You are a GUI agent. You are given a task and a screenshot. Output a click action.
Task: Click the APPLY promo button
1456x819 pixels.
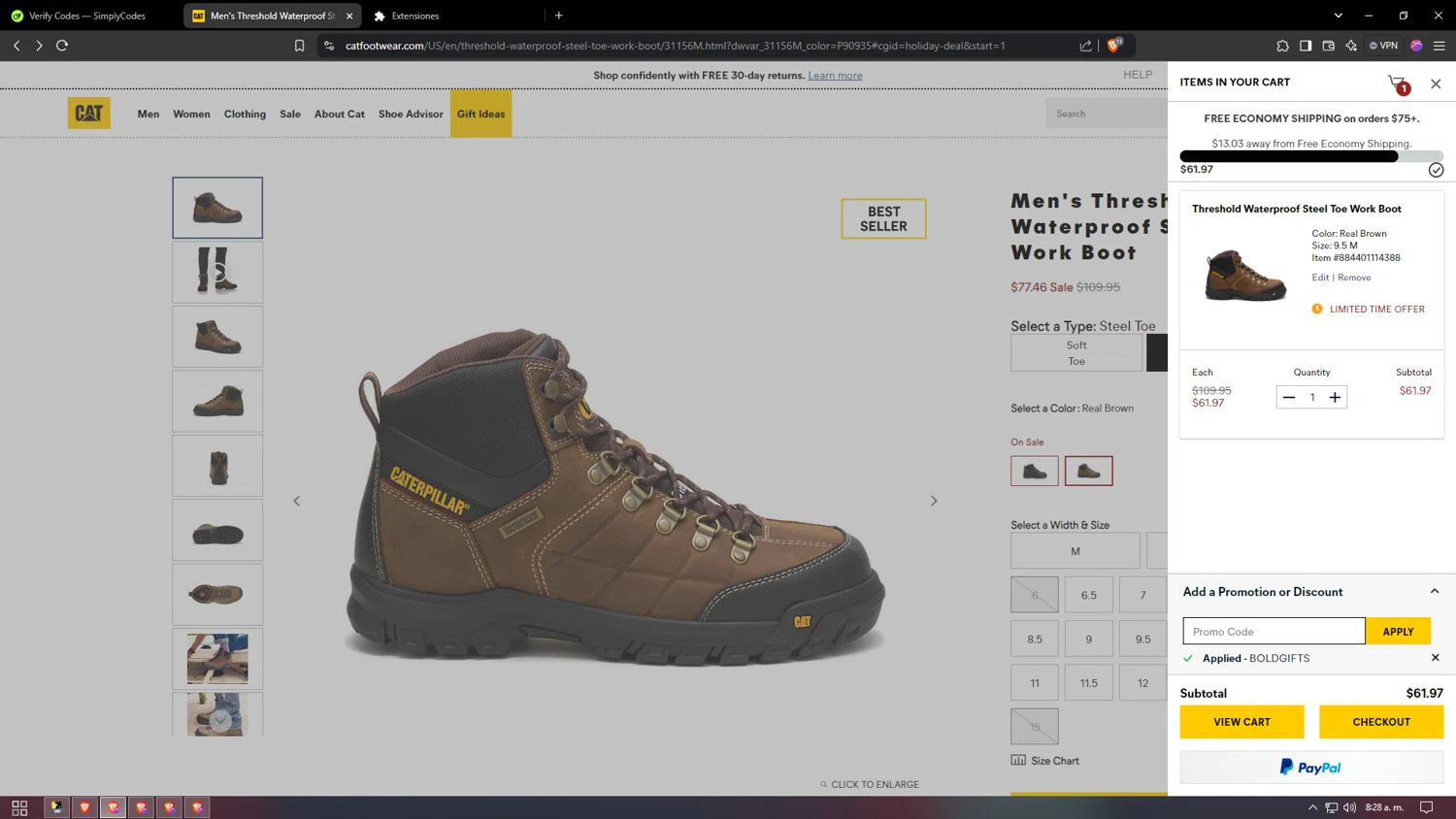[x=1398, y=631]
